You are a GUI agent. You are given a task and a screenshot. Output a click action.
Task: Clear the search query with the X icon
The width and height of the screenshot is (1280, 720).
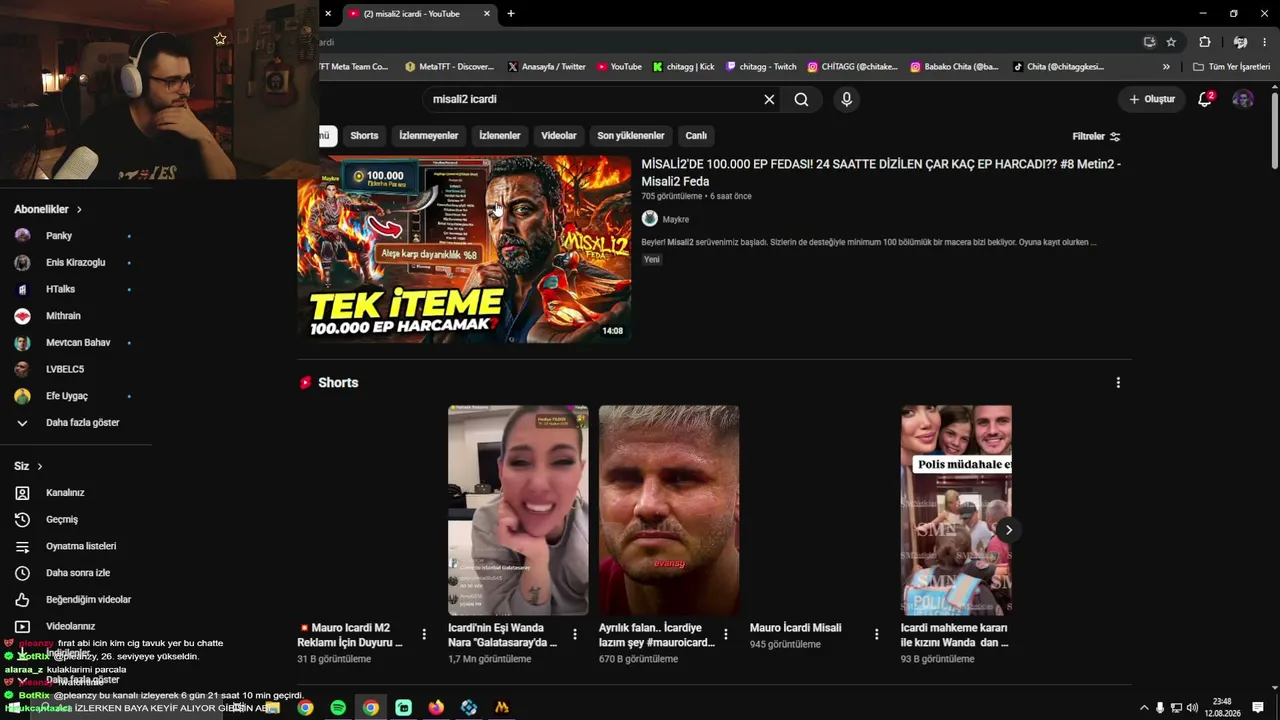click(769, 99)
